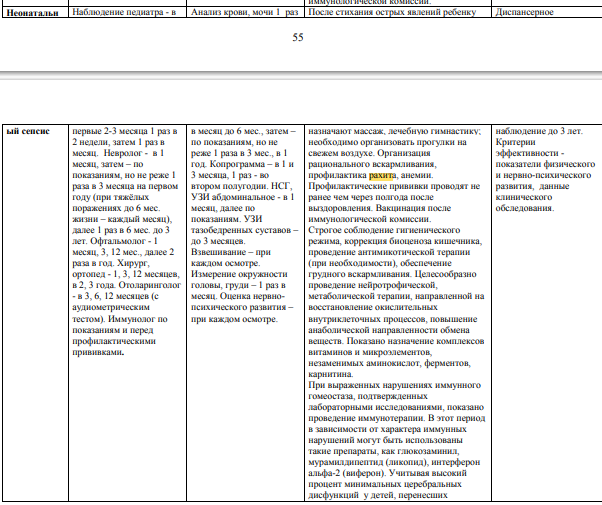Click "Наблюдение педиатра - в" text

pos(124,12)
